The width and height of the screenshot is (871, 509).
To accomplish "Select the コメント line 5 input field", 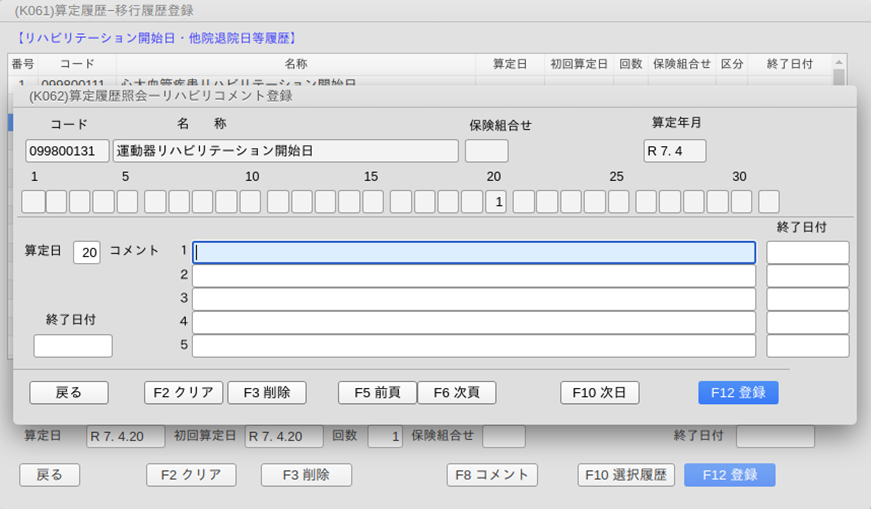I will (x=473, y=346).
